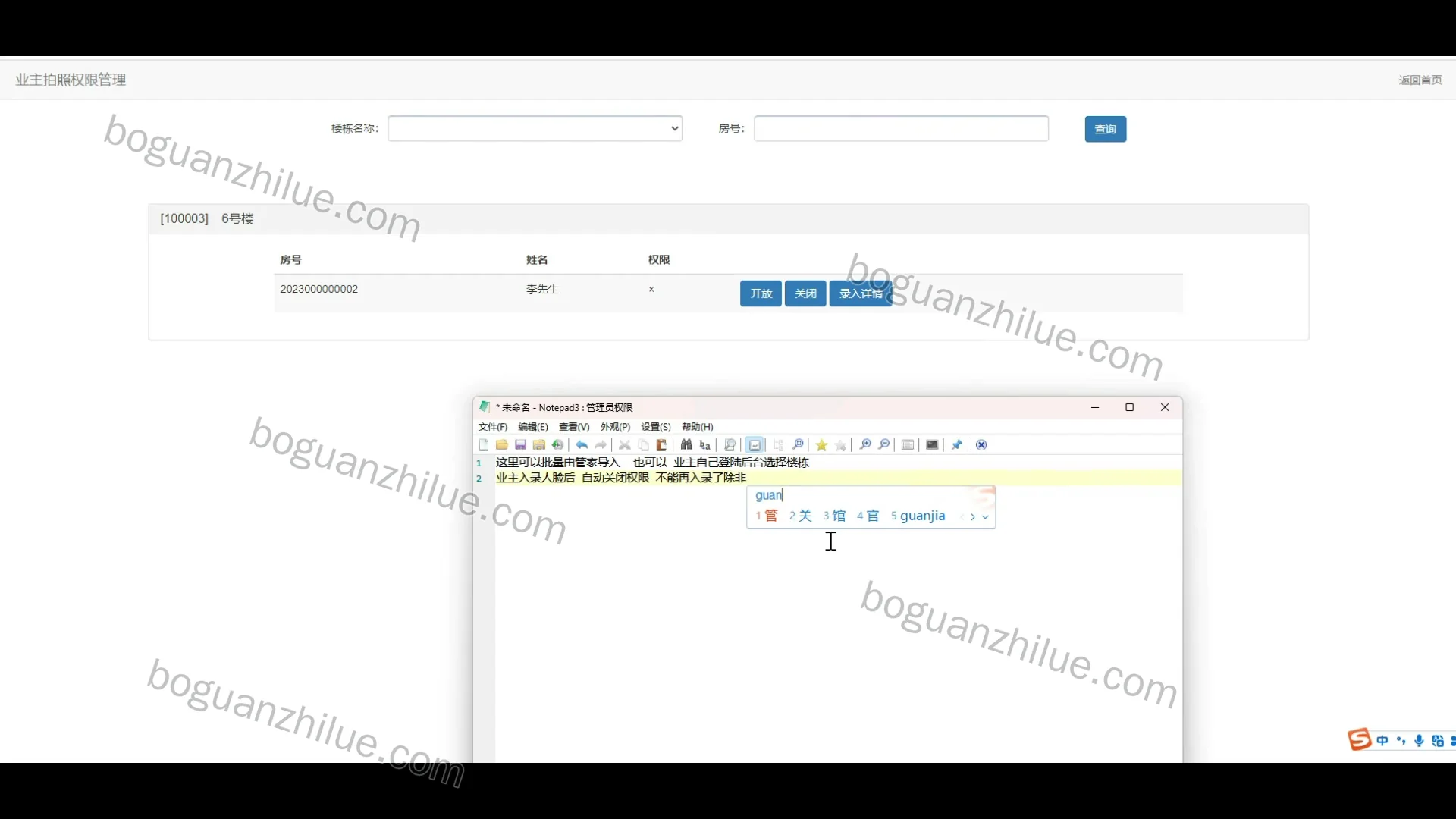Save the document with the floppy icon

click(x=520, y=445)
